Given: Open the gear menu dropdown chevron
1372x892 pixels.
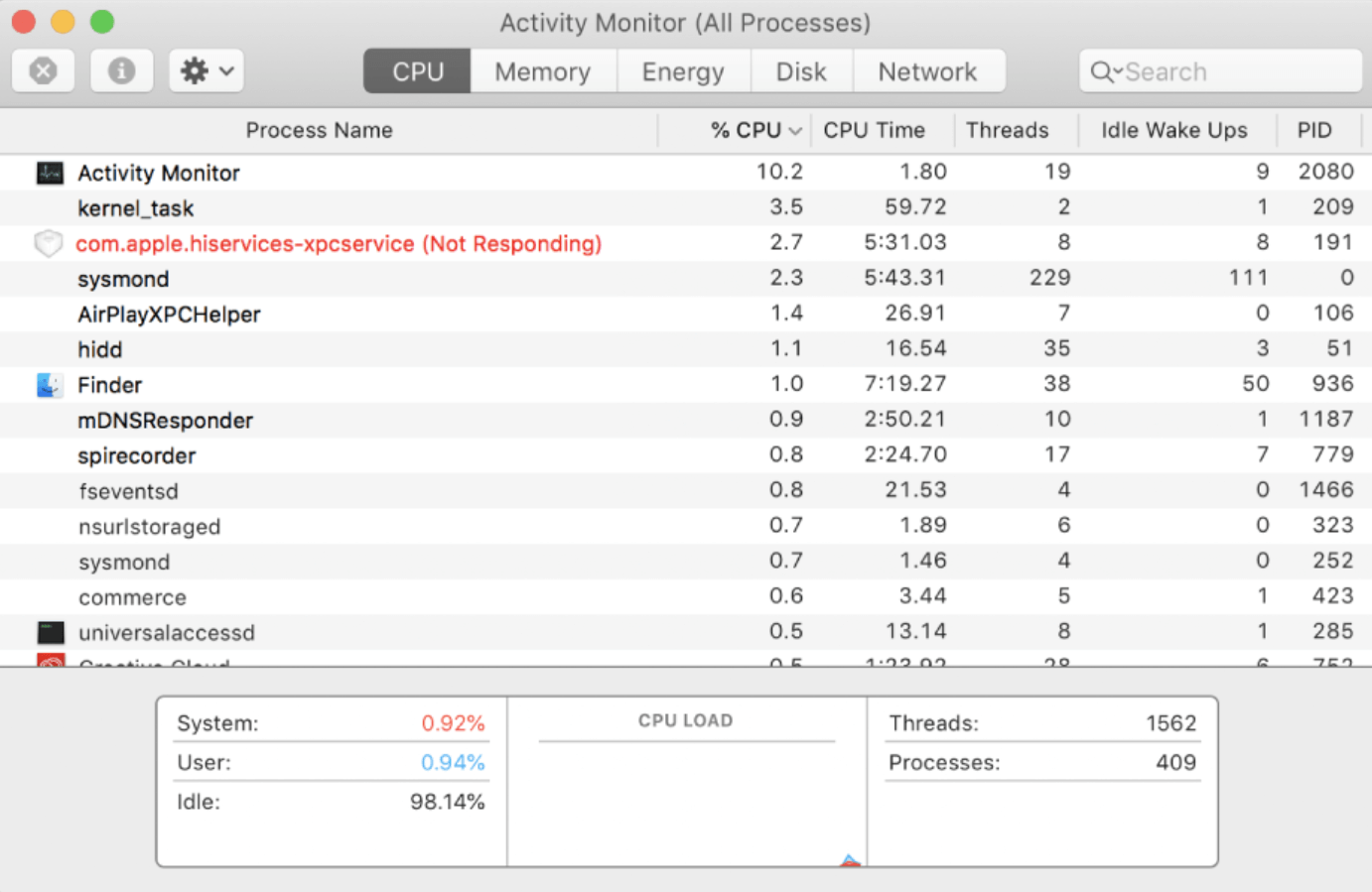Looking at the screenshot, I should pyautogui.click(x=222, y=70).
